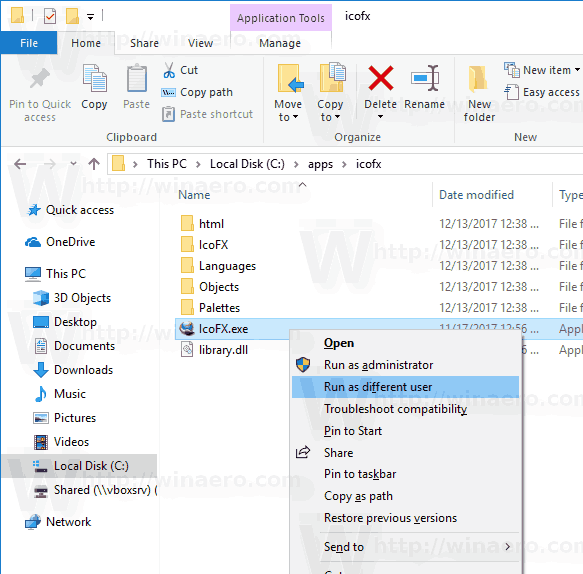Viewport: 583px width, 574px height.
Task: Click the Paste clipboard icon
Action: (136, 78)
